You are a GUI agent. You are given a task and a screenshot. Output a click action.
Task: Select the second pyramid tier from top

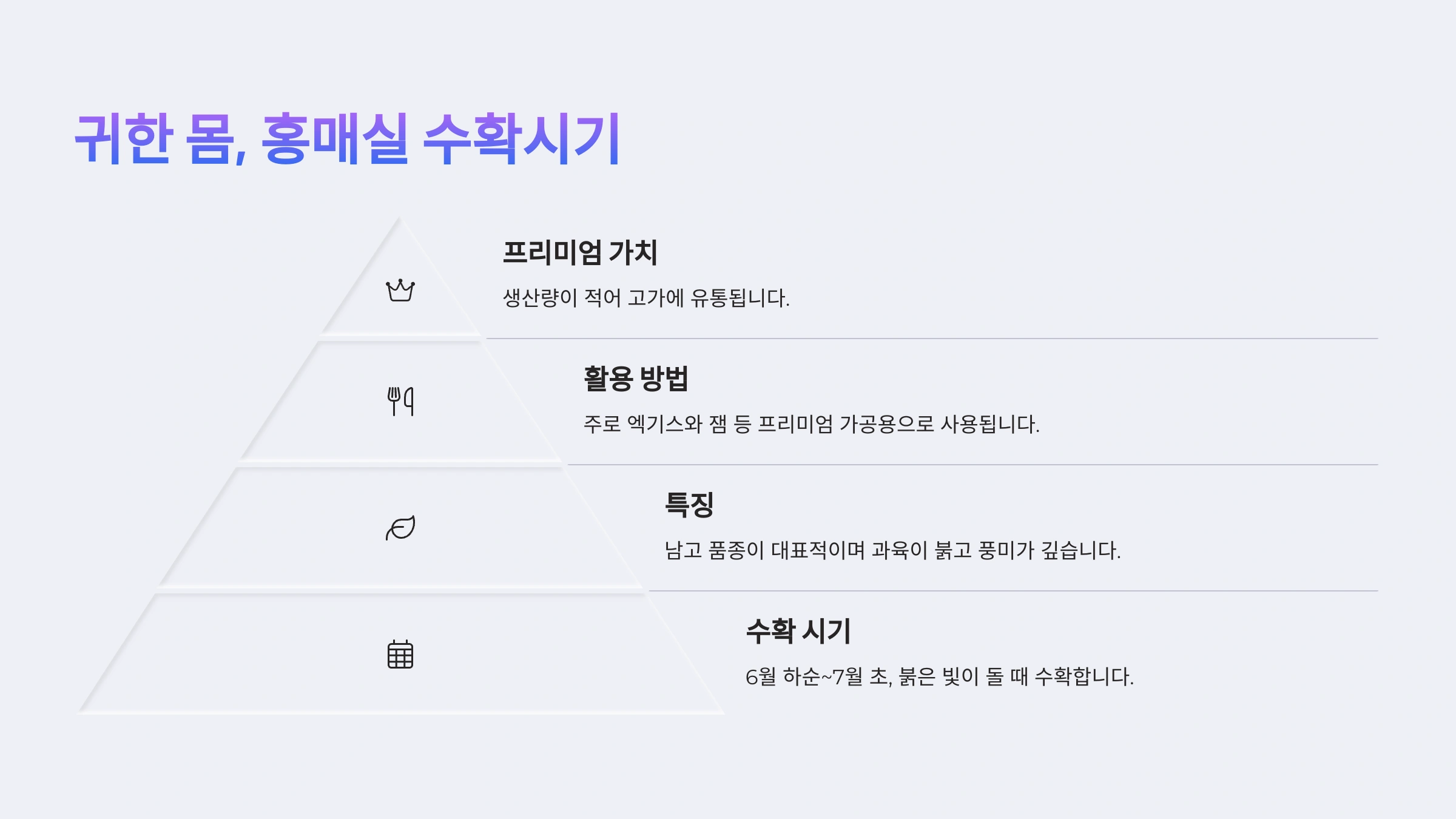(x=400, y=402)
